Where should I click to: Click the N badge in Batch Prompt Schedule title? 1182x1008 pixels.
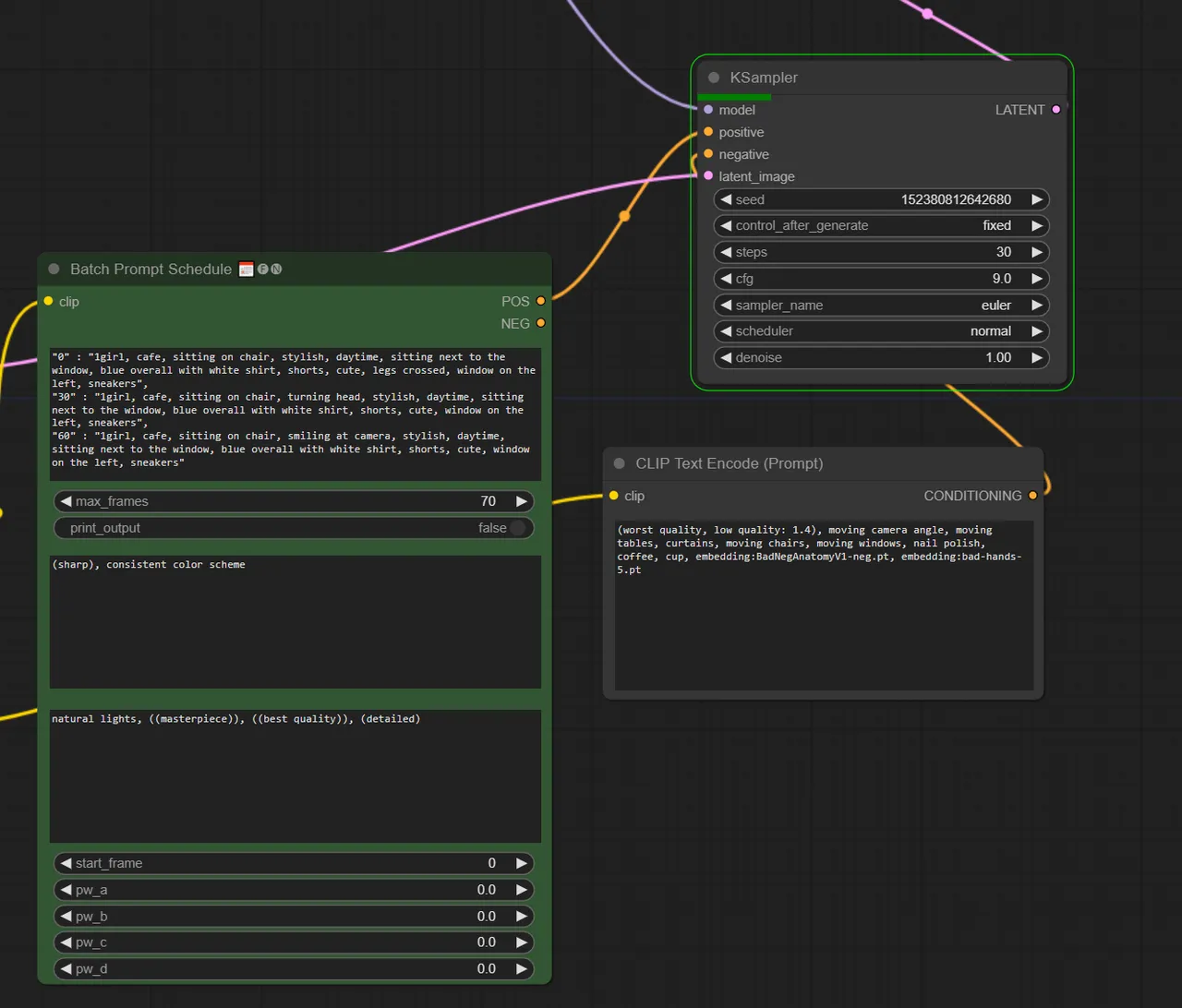276,270
